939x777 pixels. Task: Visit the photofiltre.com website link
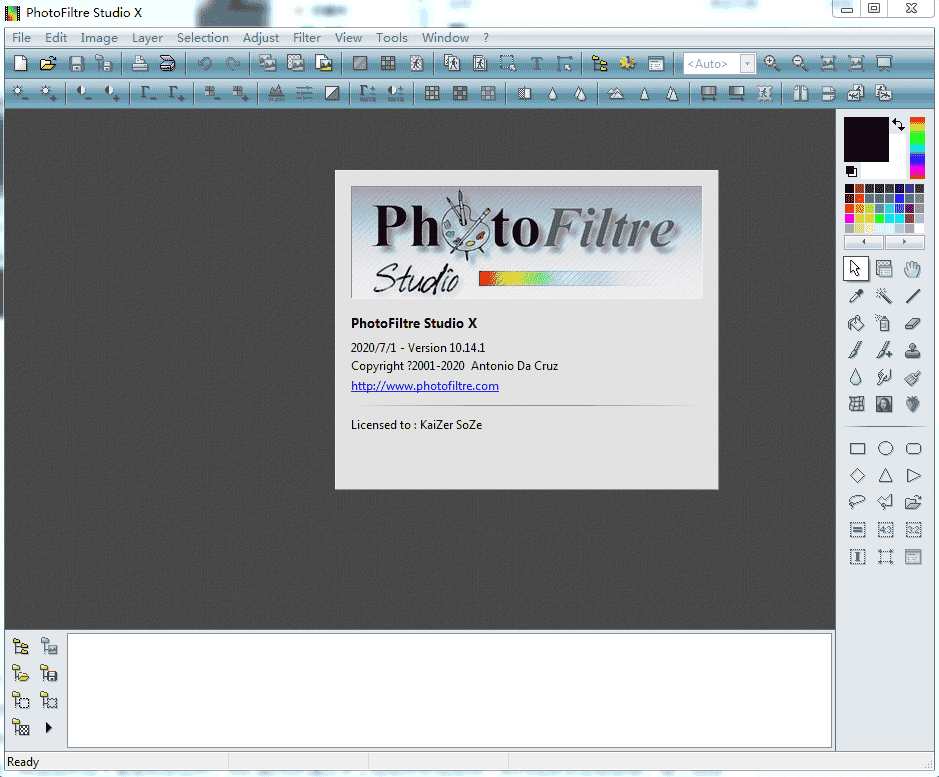(424, 386)
